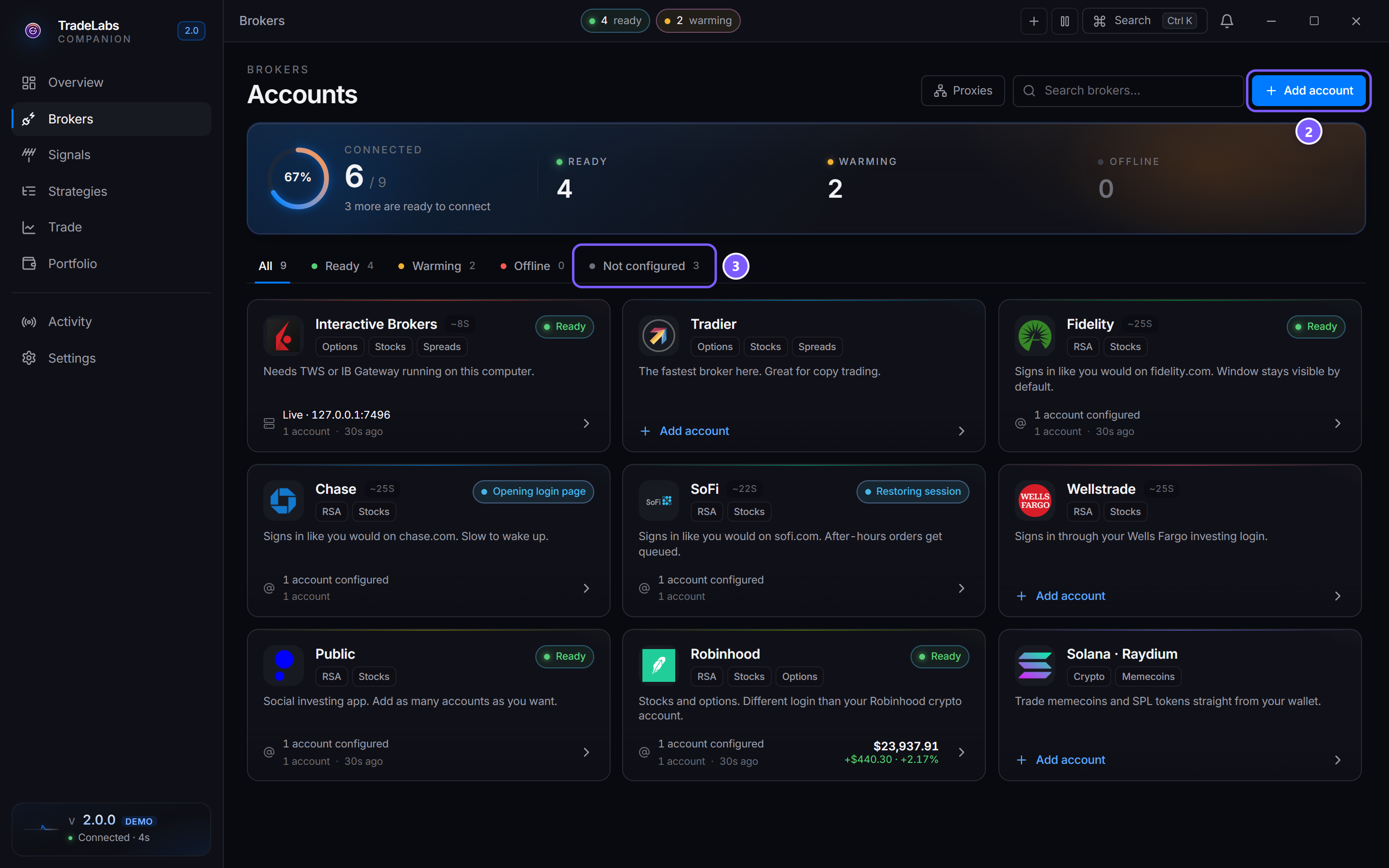1389x868 pixels.
Task: Click the '3 more are ready to connect' text
Action: tap(417, 206)
